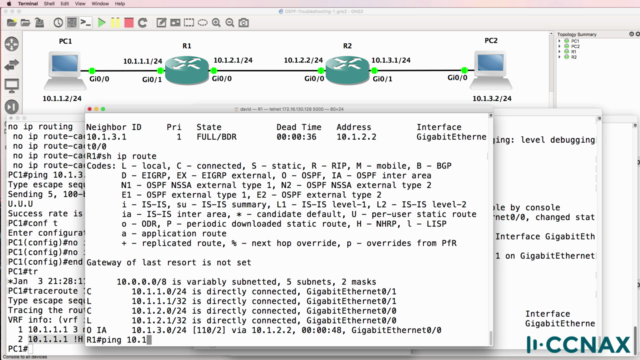Select router R2 on the topology
The width and height of the screenshot is (640, 360).
coord(347,70)
